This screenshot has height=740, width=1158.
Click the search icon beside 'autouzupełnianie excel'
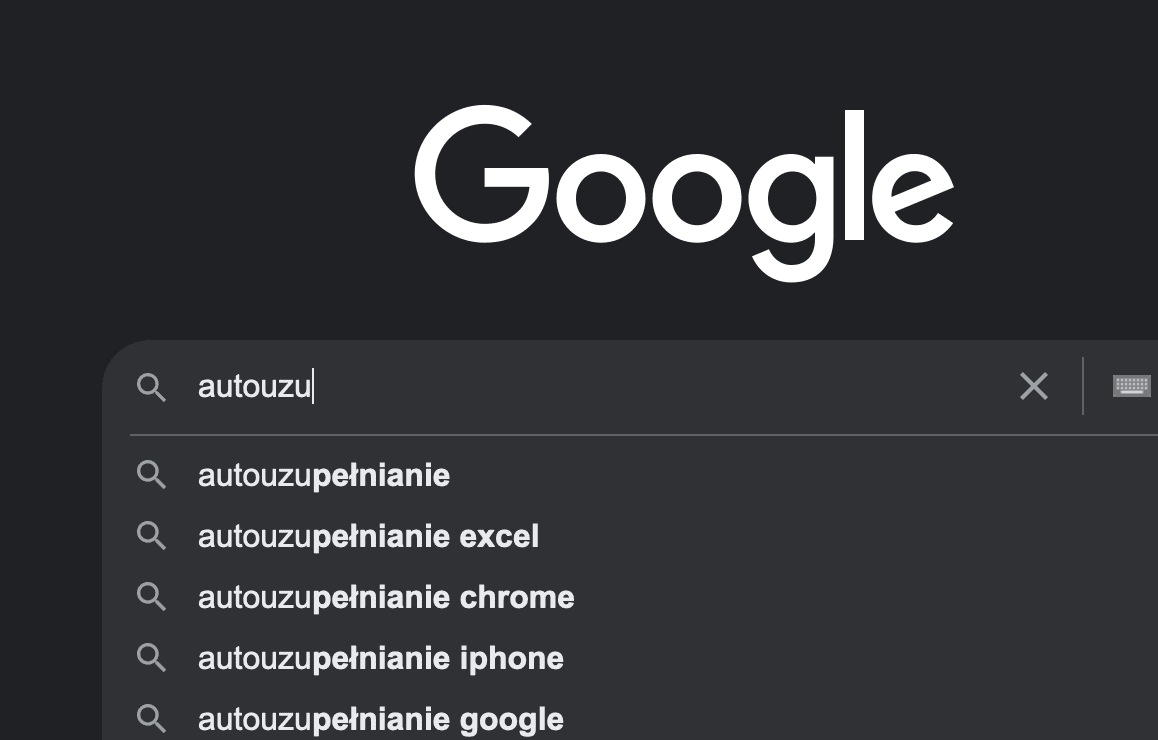pyautogui.click(x=152, y=536)
